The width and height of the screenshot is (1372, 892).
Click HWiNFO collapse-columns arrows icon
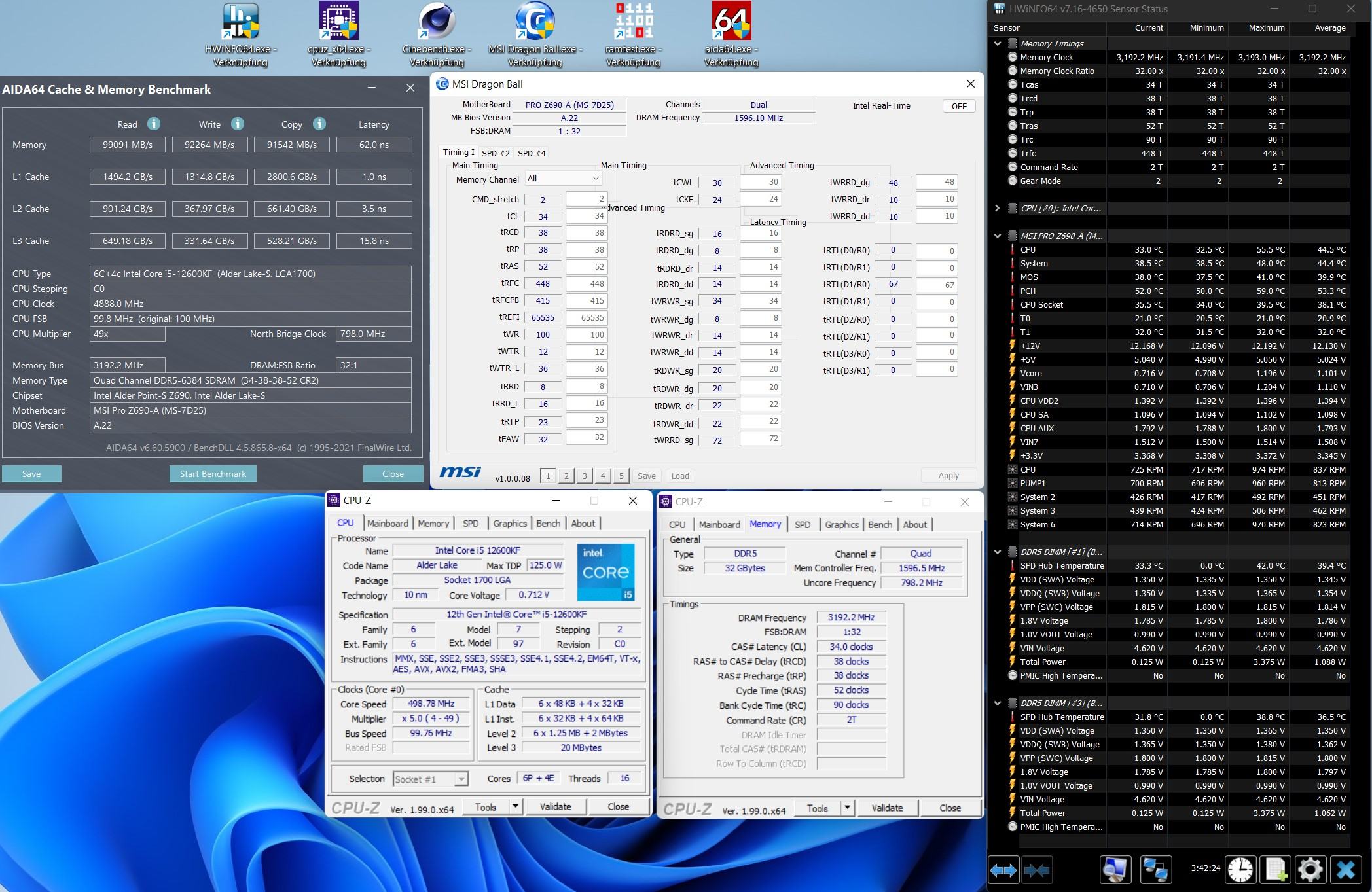pyautogui.click(x=1037, y=870)
